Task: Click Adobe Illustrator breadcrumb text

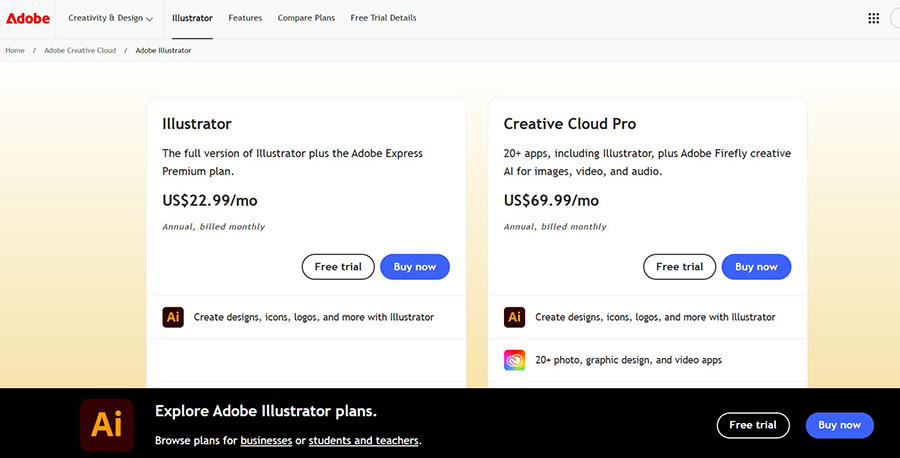Action: coord(163,51)
